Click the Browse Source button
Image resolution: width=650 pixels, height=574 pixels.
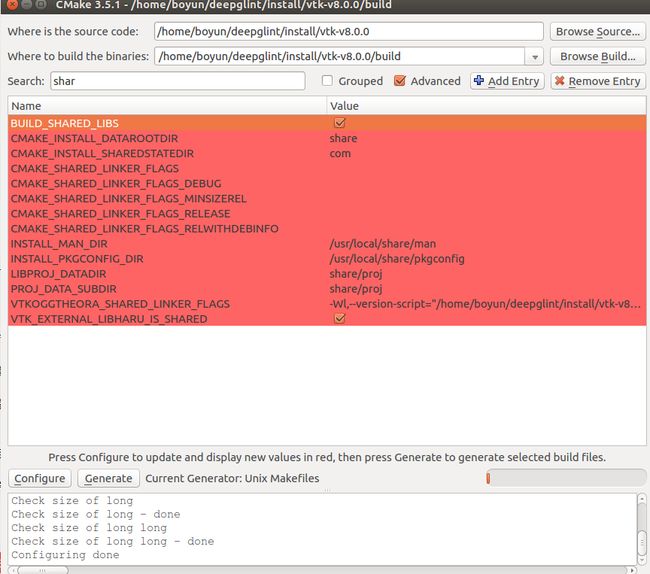[597, 31]
